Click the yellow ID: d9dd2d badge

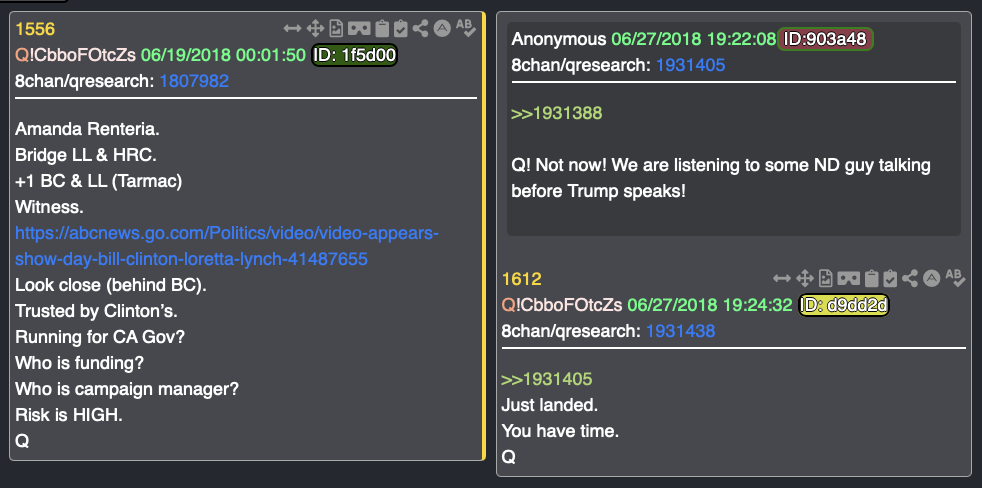(844, 305)
